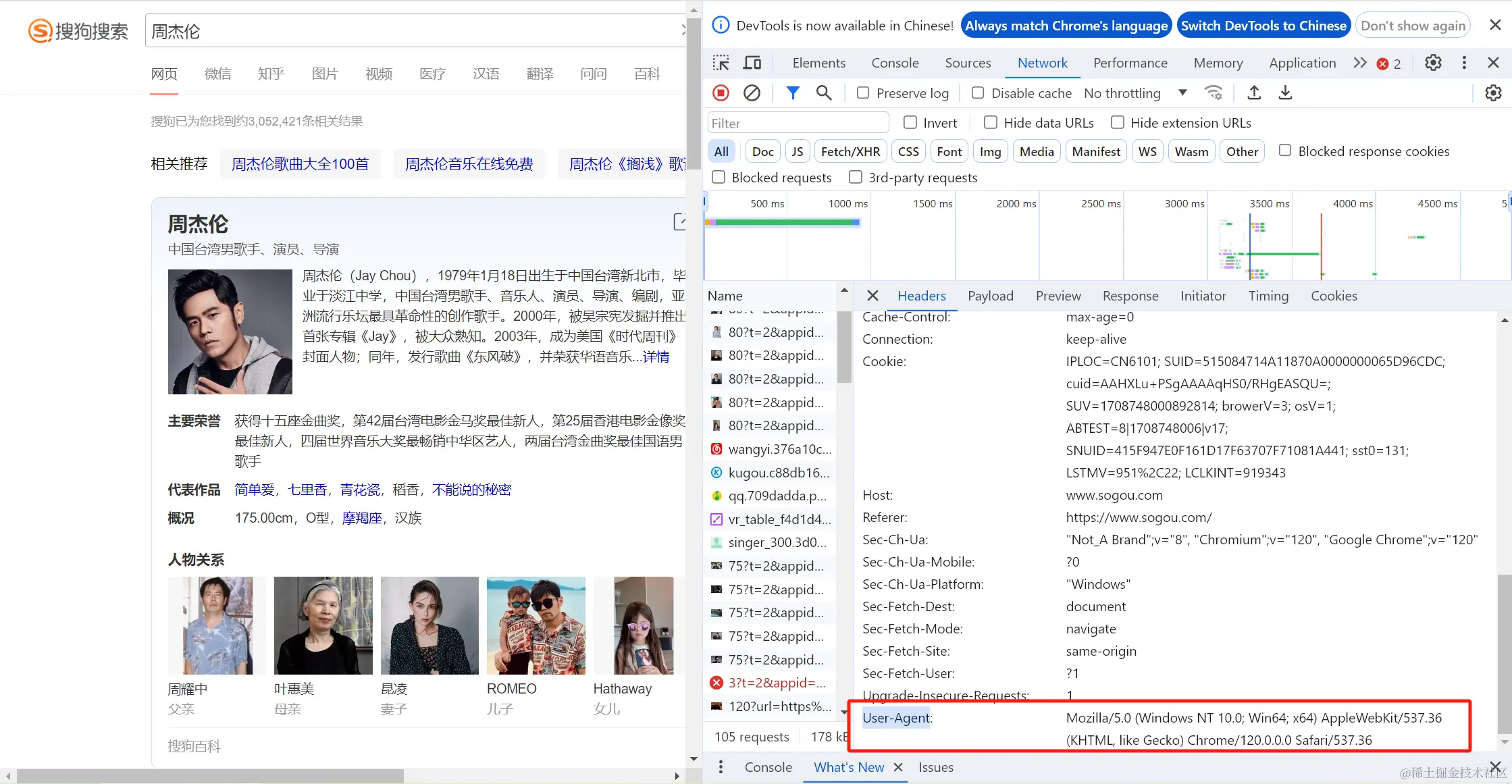
Task: Tick the Hide data URLs checkbox
Action: coord(991,122)
